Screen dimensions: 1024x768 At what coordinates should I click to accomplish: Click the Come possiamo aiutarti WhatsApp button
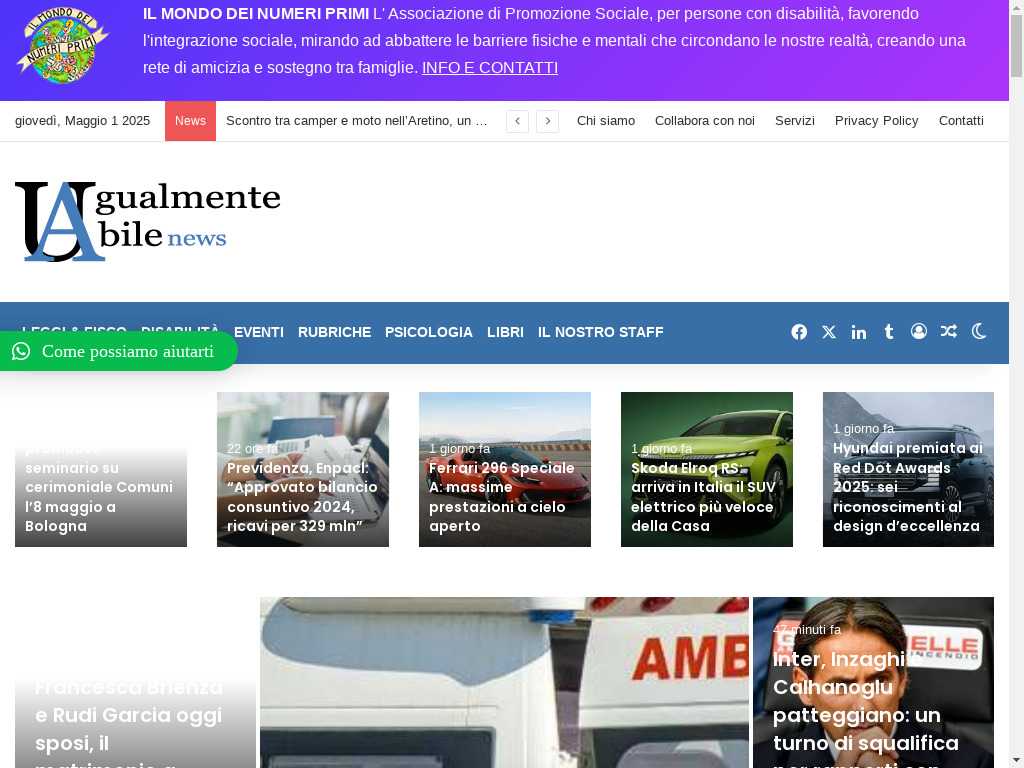pyautogui.click(x=118, y=351)
